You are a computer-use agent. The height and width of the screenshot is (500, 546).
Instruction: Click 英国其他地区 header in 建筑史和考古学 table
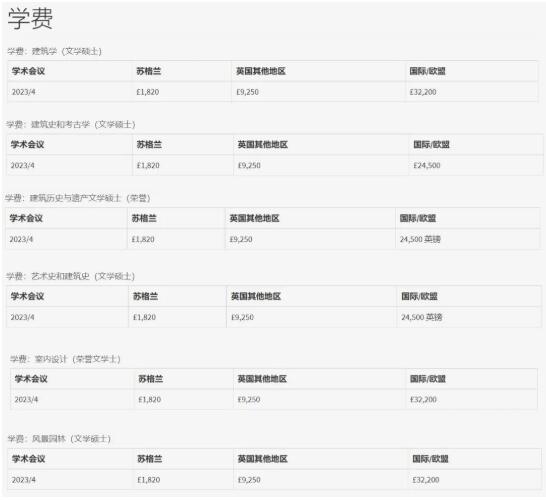263,144
